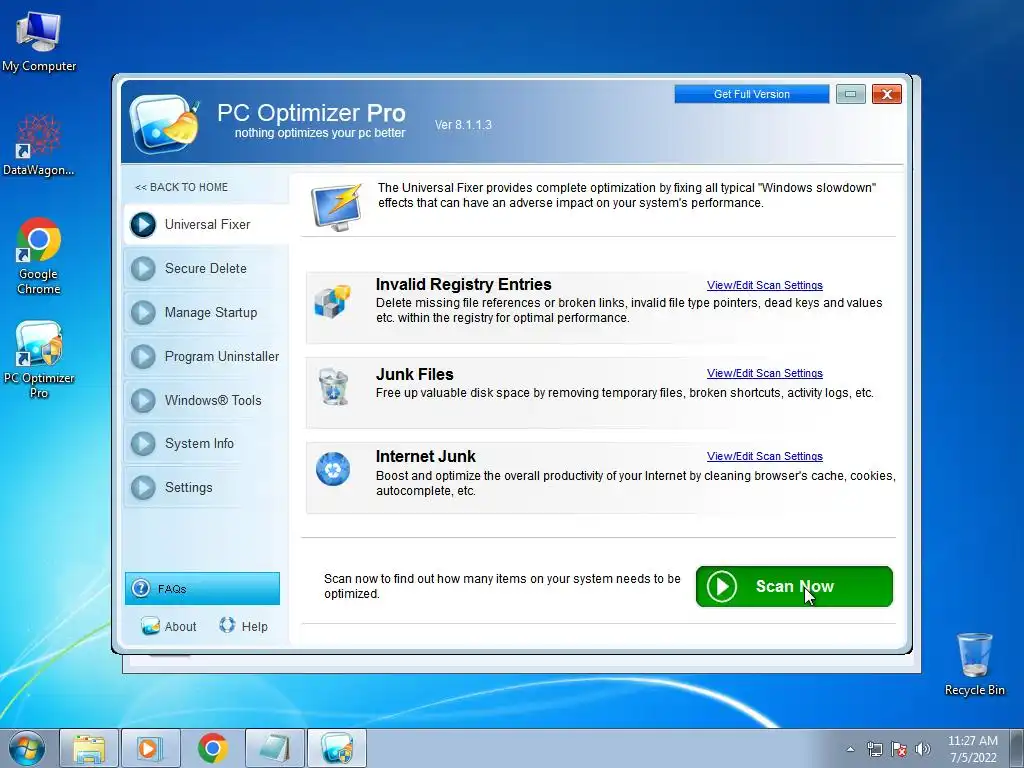Open View/Edit Scan Settings for Internet Junk

765,456
